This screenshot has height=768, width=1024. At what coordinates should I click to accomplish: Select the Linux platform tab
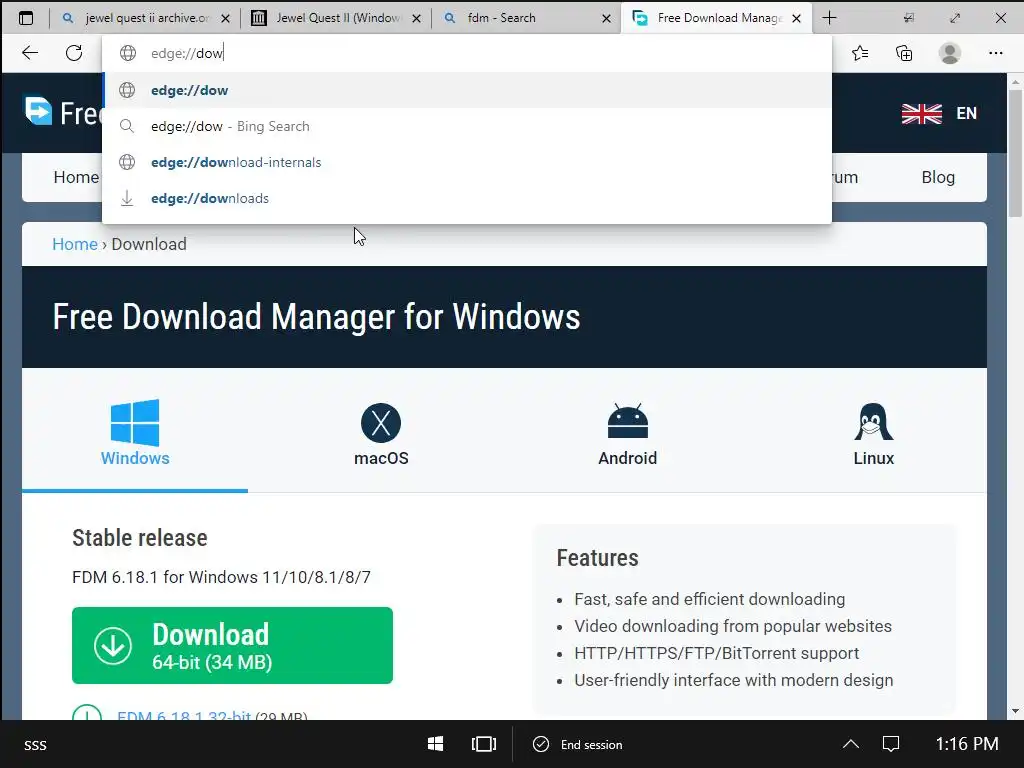pyautogui.click(x=873, y=431)
